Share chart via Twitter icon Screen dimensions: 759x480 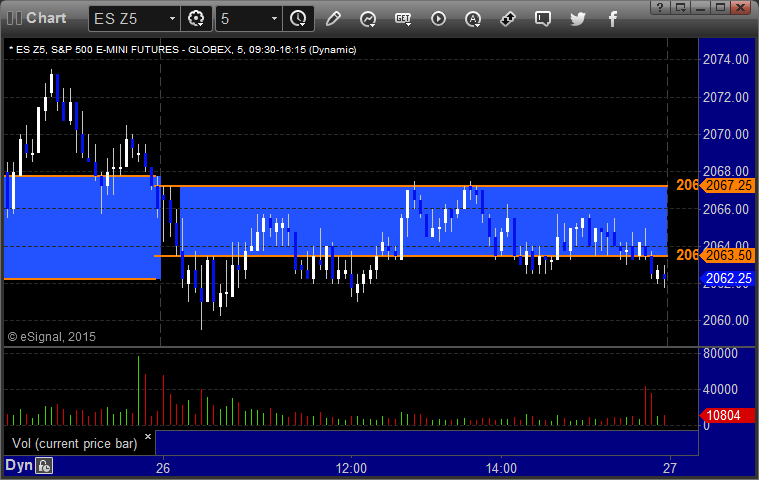point(577,19)
